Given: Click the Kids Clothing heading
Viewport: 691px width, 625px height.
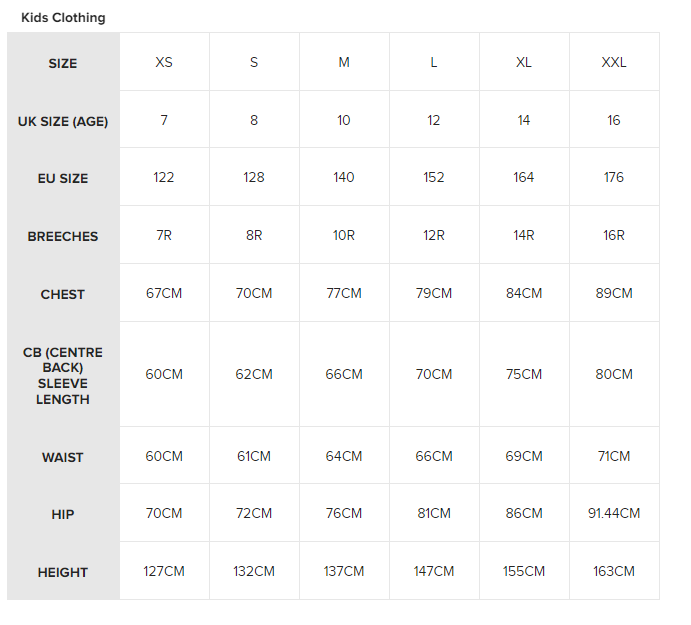Looking at the screenshot, I should 63,18.
